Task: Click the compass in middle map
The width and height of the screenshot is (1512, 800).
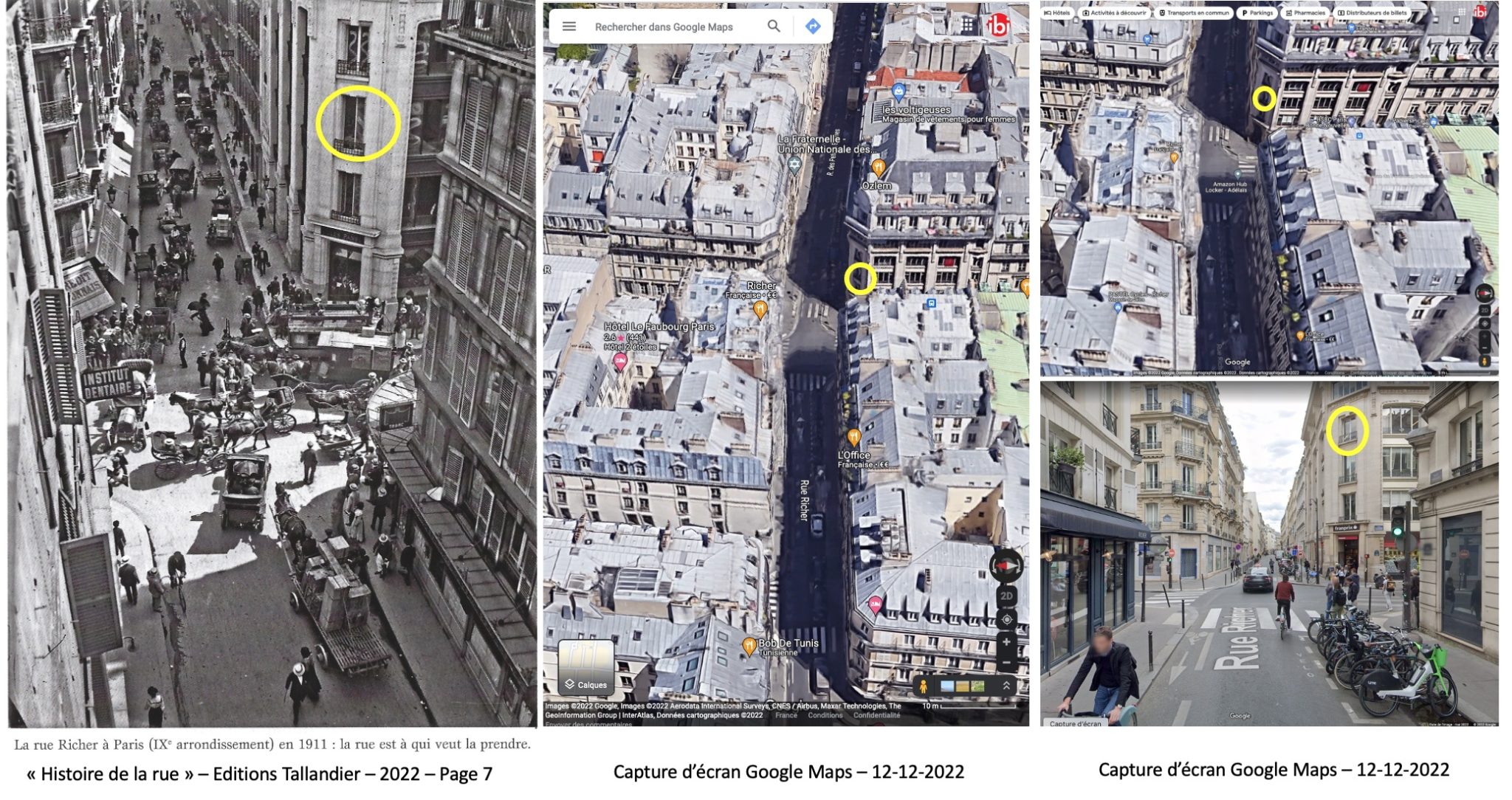Action: [1007, 566]
